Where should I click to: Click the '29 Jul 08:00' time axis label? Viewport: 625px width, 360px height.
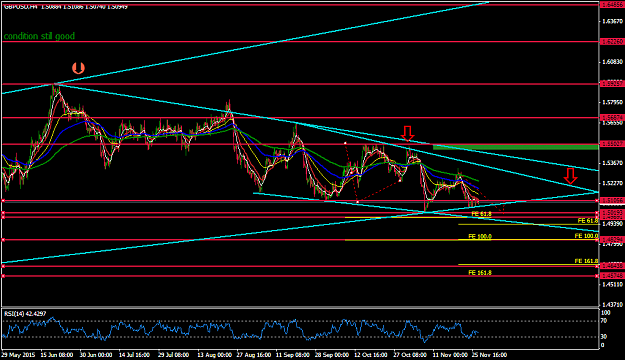click(173, 355)
